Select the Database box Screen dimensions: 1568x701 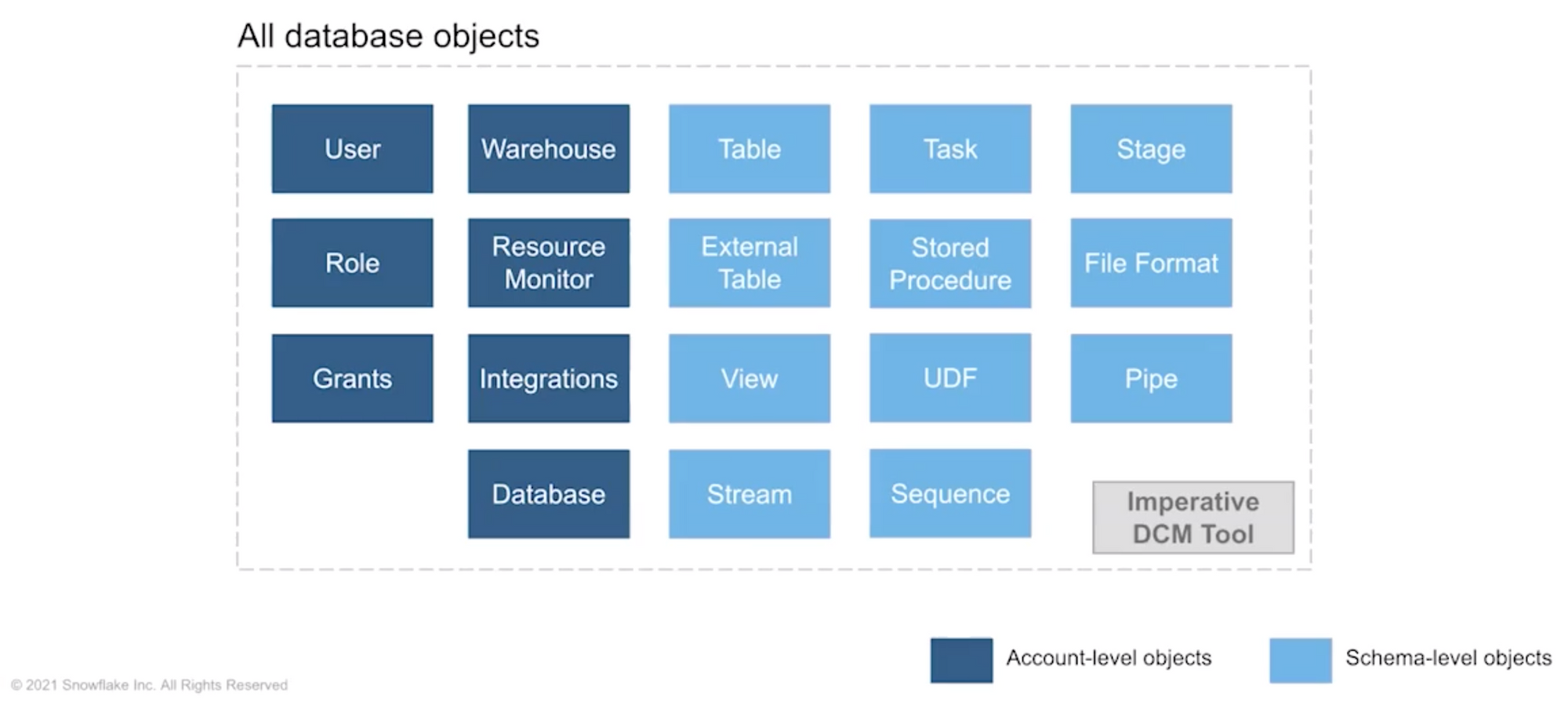tap(549, 494)
